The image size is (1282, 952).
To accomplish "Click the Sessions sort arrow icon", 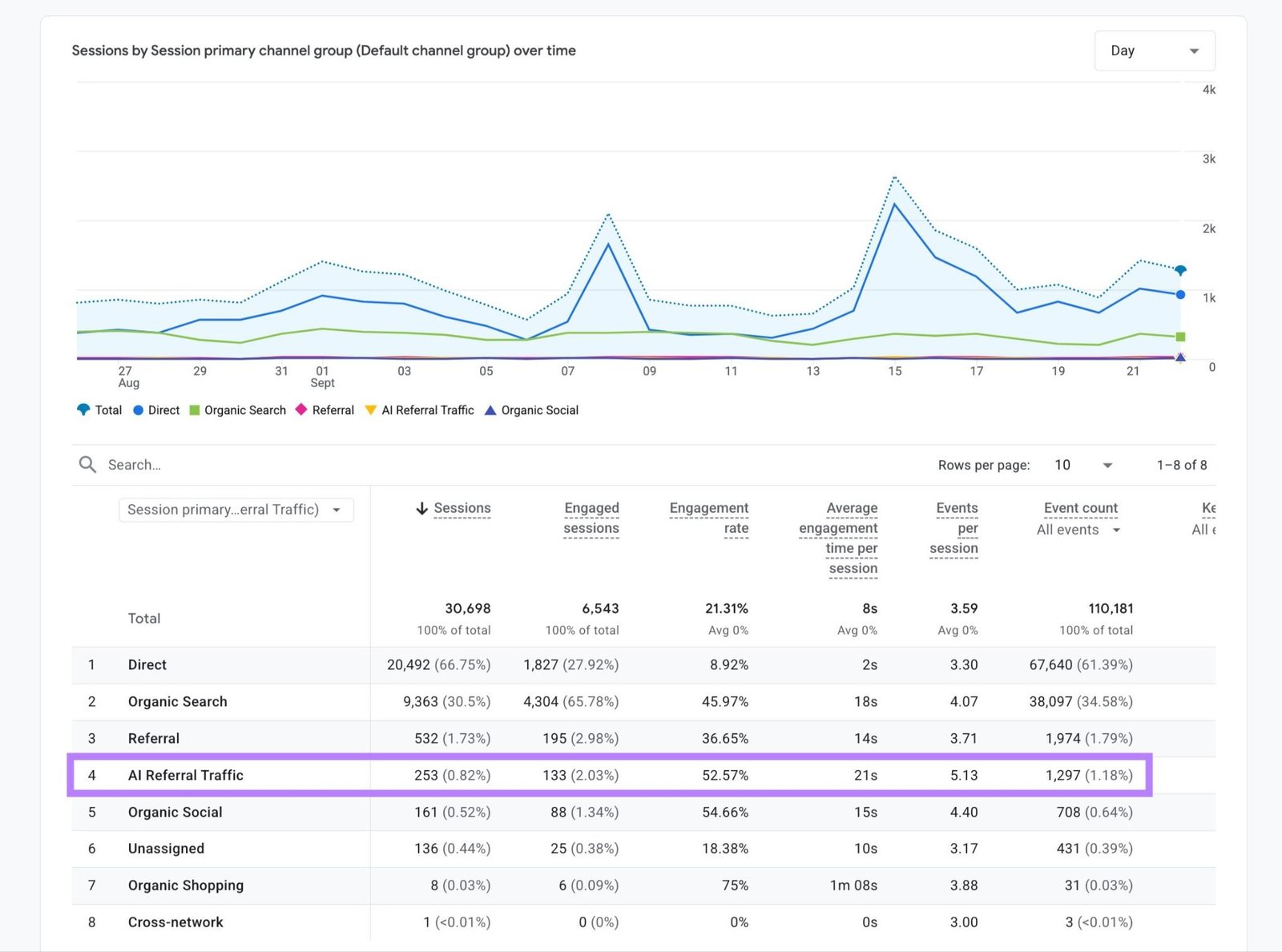I will pyautogui.click(x=421, y=509).
